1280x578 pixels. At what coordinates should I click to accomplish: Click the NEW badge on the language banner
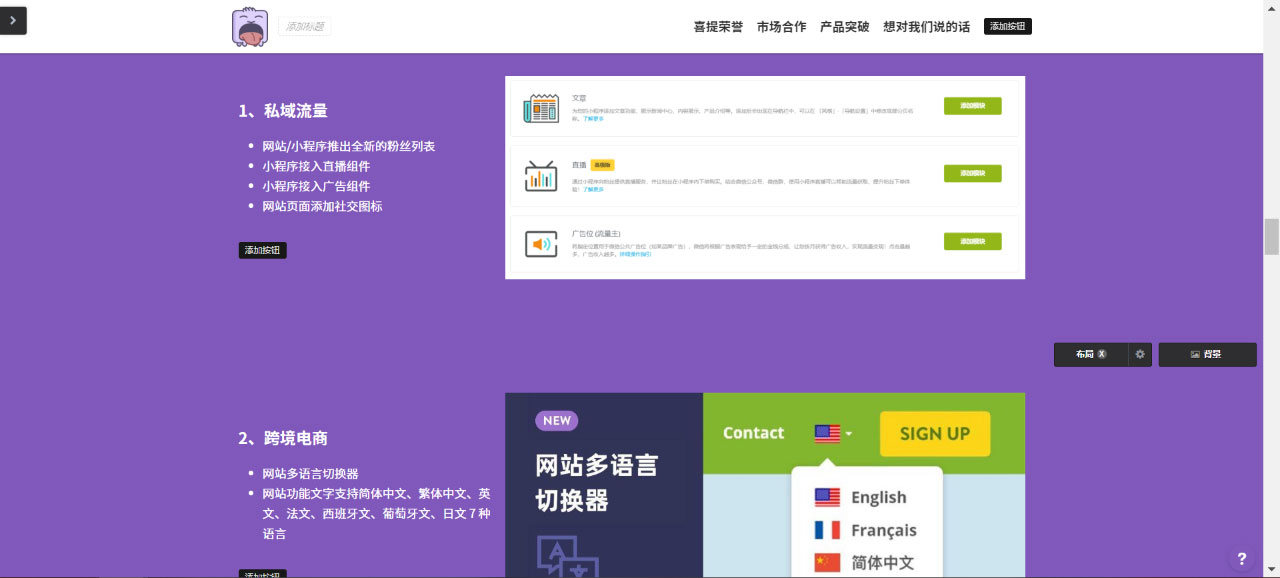(556, 421)
